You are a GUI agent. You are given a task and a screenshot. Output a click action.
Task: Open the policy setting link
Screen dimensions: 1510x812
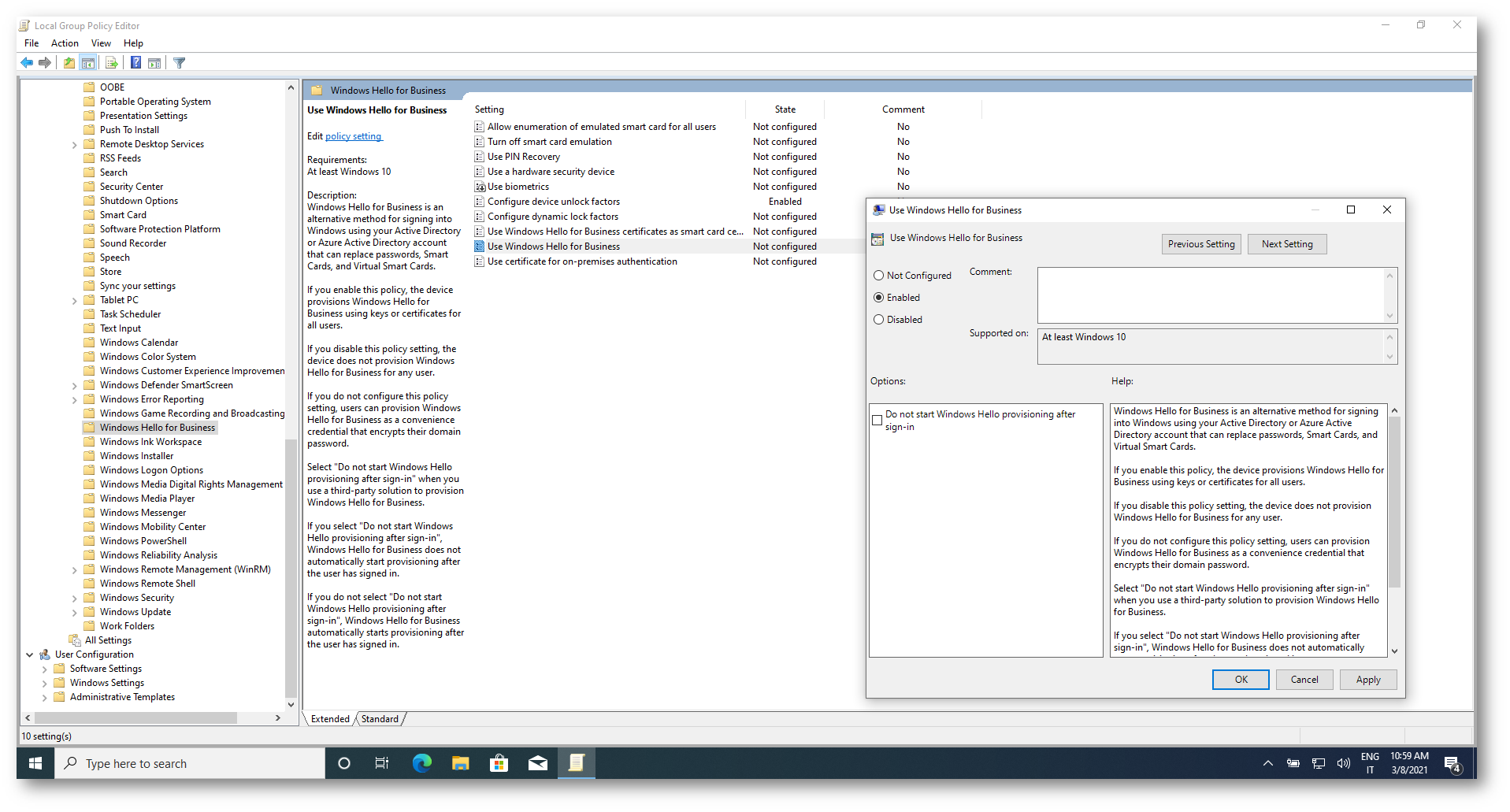coord(354,136)
